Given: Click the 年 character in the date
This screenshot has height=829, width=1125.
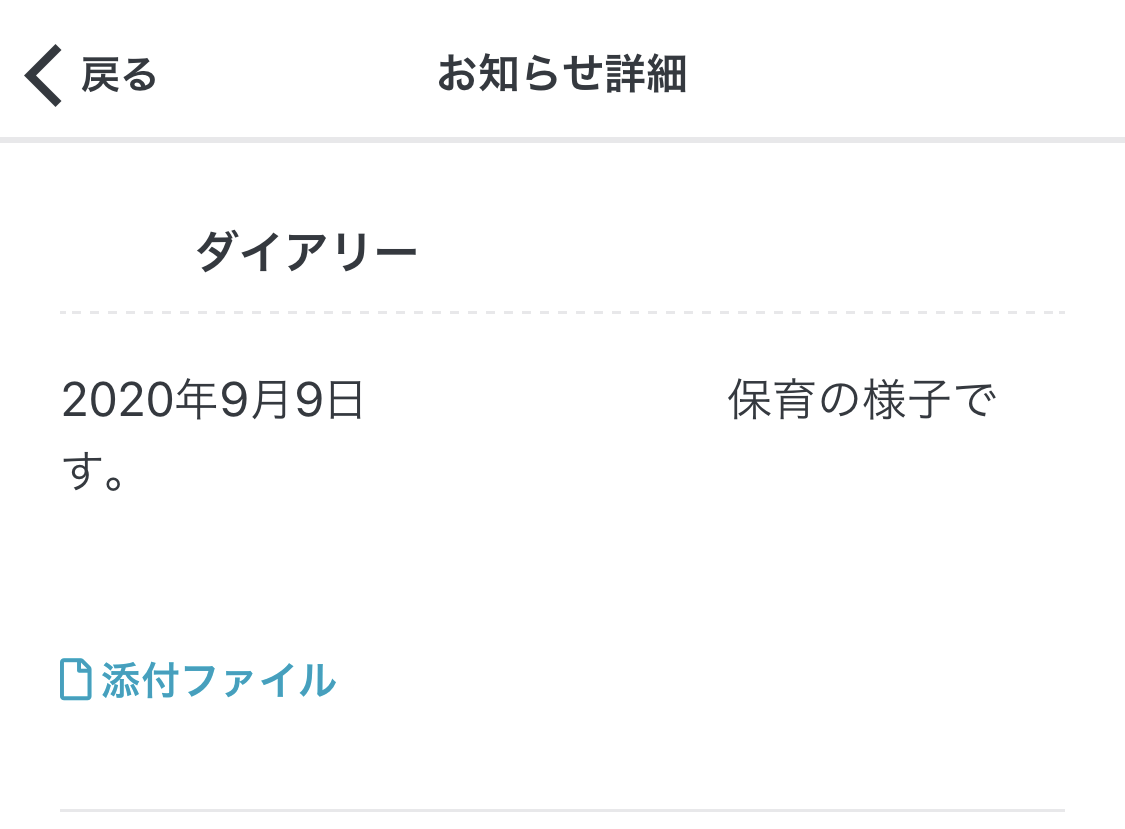Looking at the screenshot, I should coord(197,400).
